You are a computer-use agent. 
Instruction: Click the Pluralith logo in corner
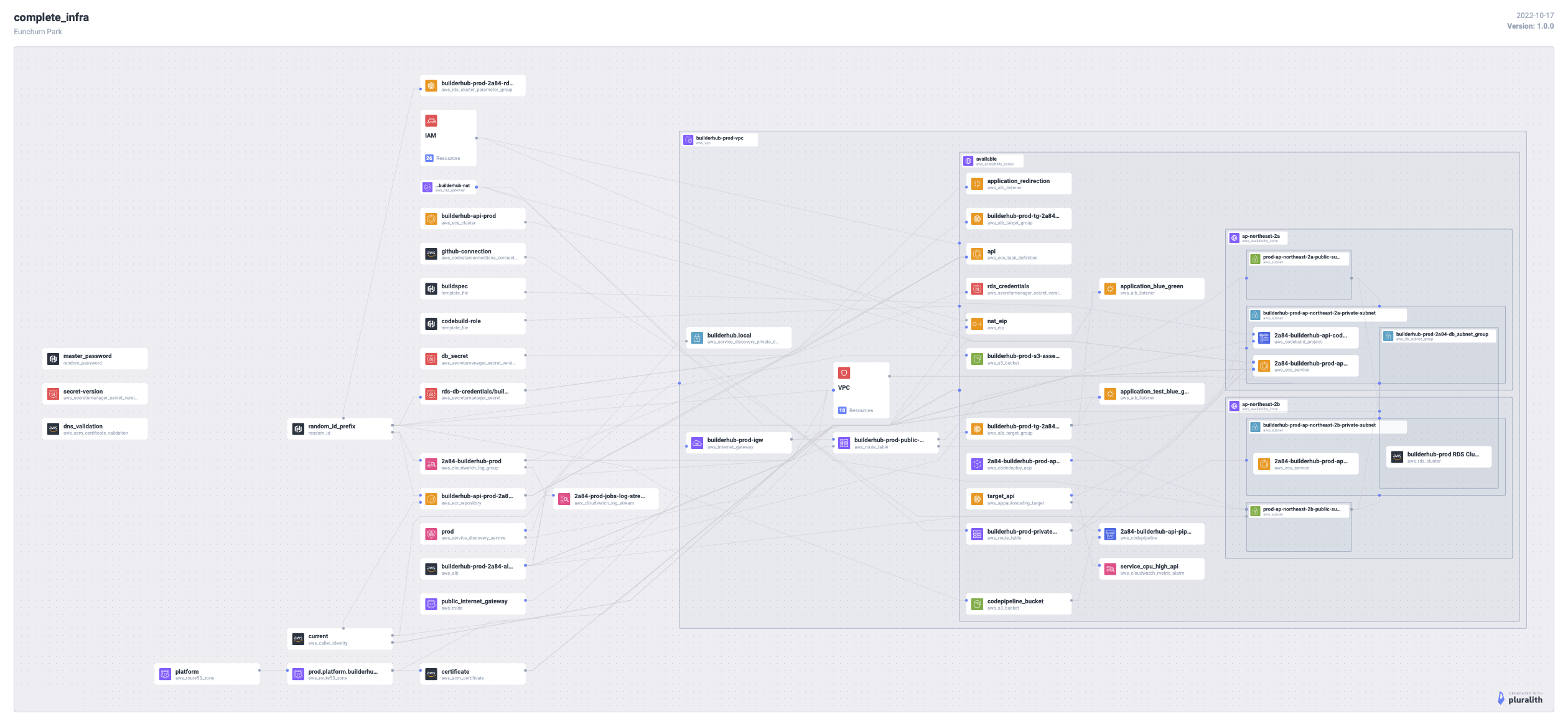tap(1519, 698)
